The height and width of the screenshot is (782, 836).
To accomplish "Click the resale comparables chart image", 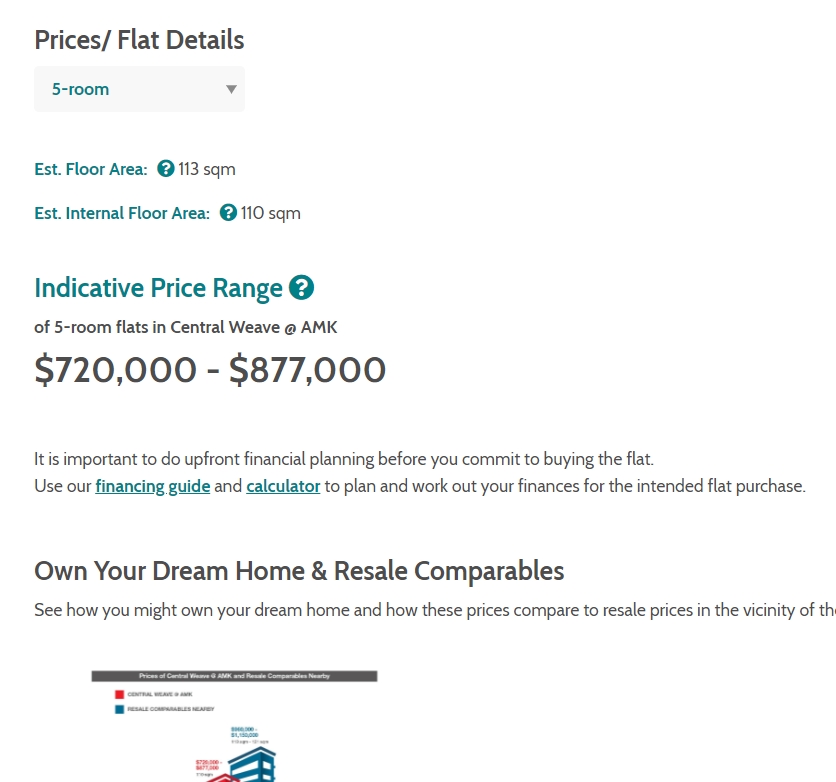I will tap(234, 730).
